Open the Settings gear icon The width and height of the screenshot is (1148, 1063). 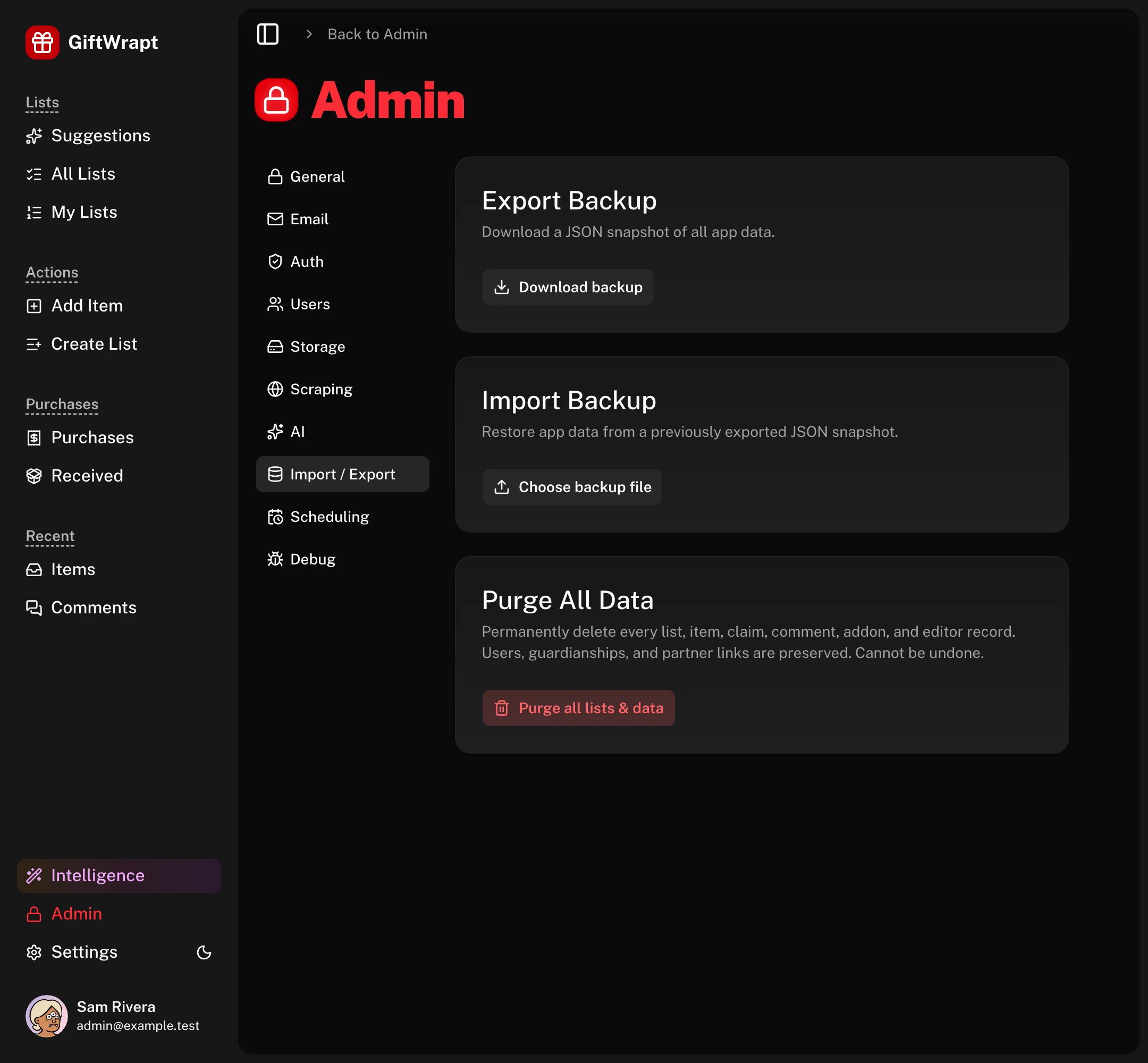[x=34, y=952]
